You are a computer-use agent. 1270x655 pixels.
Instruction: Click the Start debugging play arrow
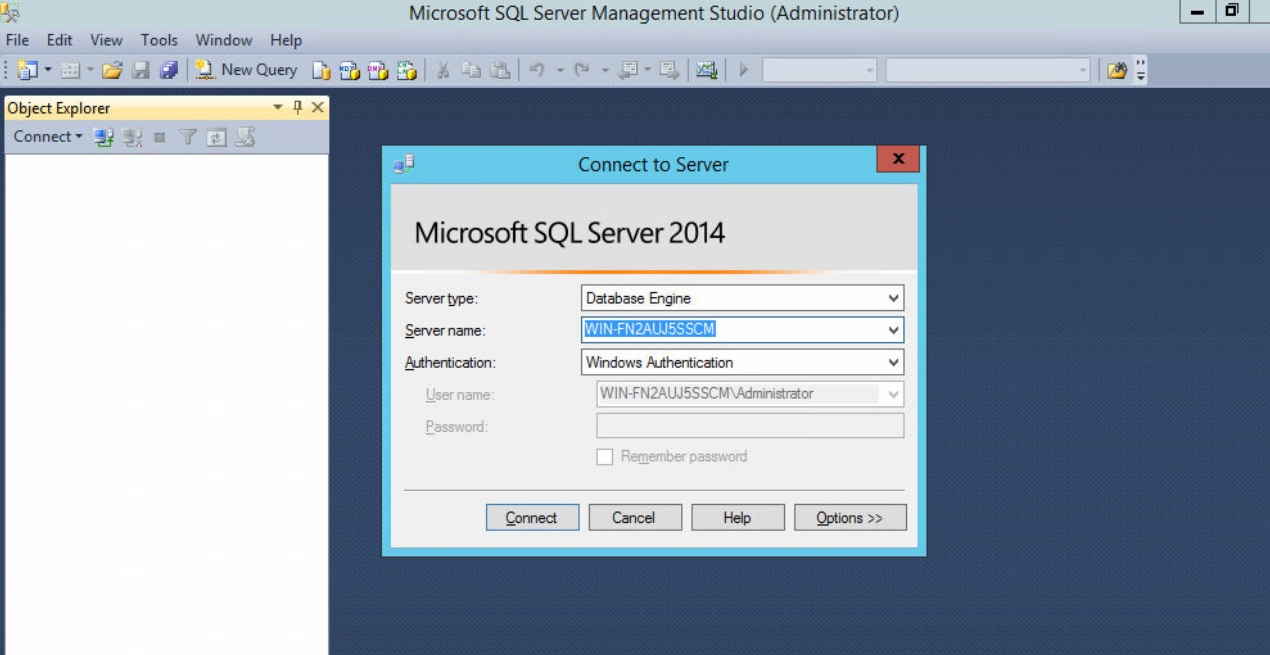click(x=743, y=70)
